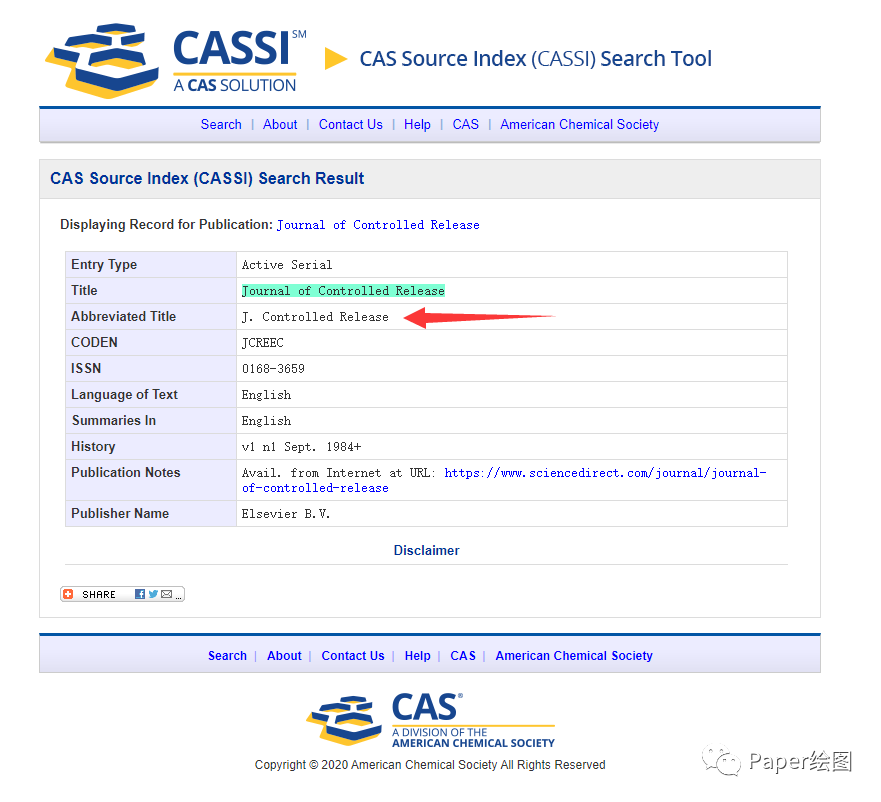Viewport: 881px width, 802px height.
Task: Click the copyright 2020 American Chemical Society notice
Action: click(430, 765)
